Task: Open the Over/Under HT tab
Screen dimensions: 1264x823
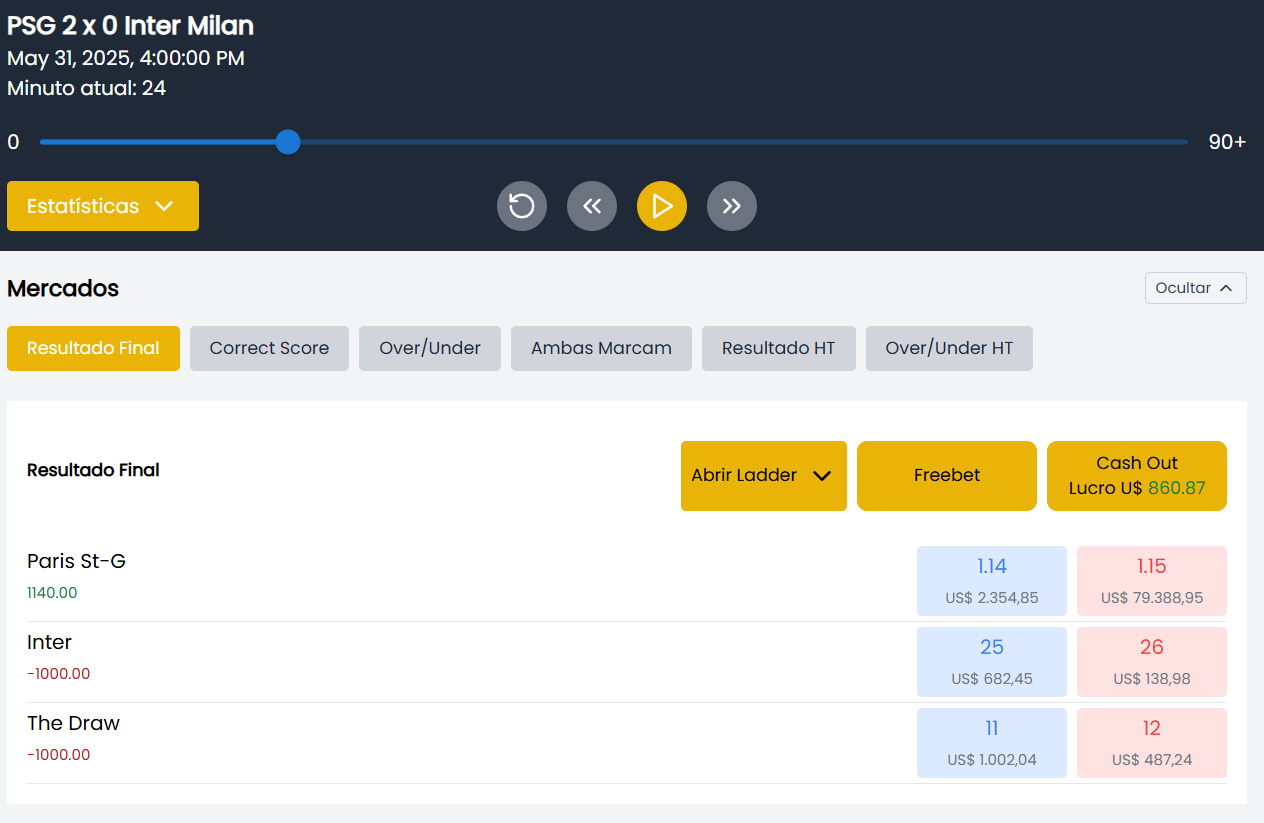Action: pyautogui.click(x=949, y=348)
